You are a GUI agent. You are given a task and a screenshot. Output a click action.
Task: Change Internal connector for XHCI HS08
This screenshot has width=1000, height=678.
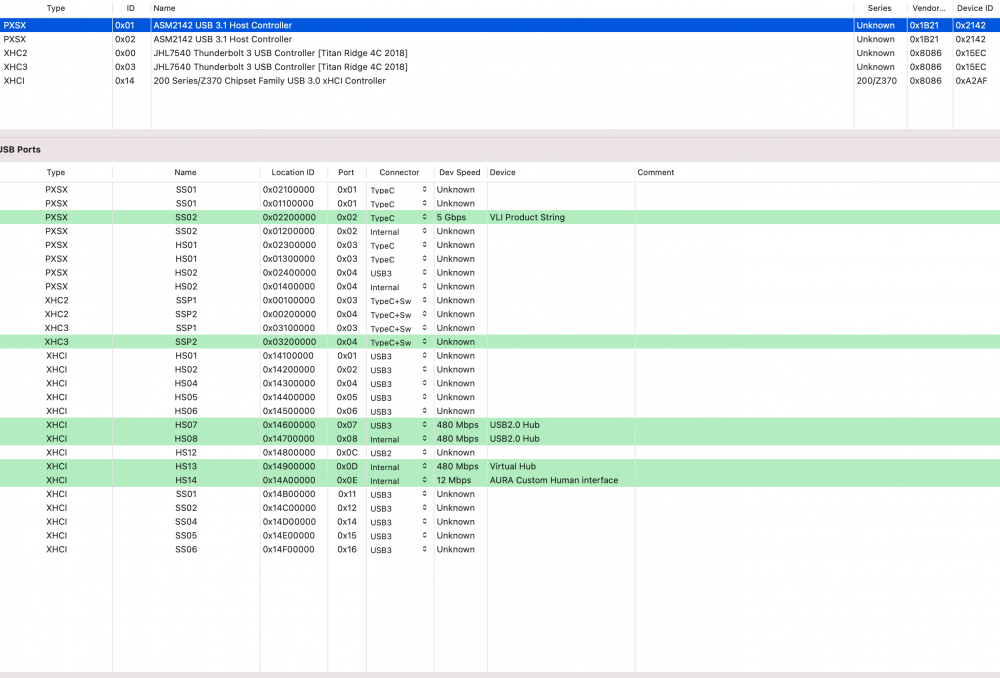[399, 439]
